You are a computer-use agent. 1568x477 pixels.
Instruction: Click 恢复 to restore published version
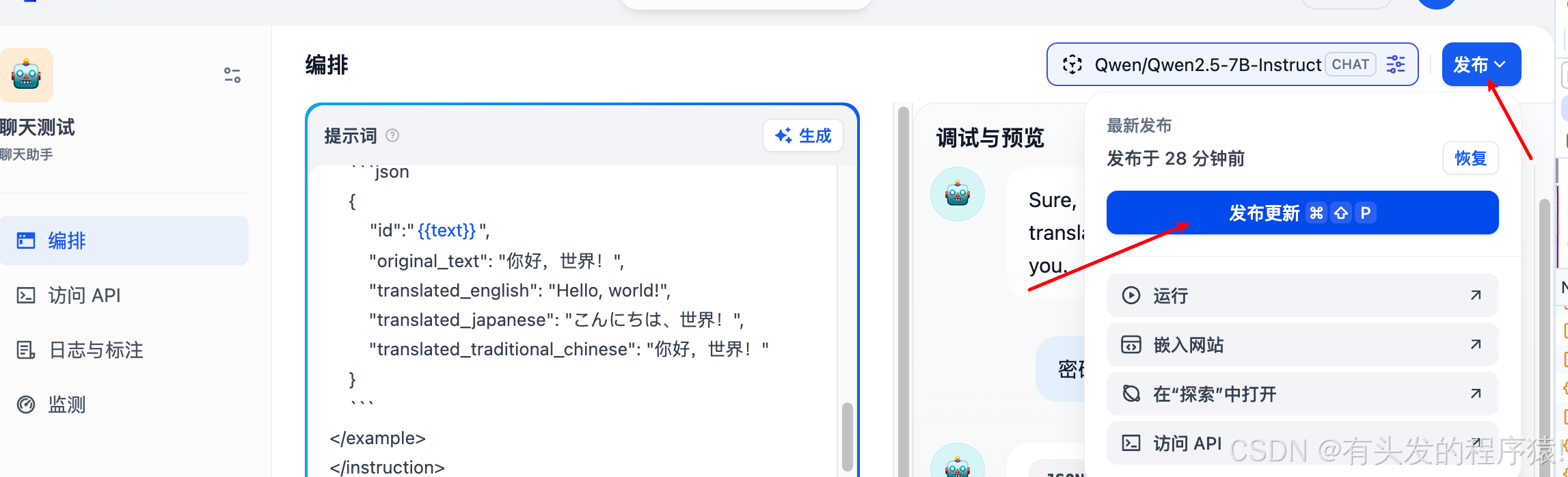coord(1471,159)
